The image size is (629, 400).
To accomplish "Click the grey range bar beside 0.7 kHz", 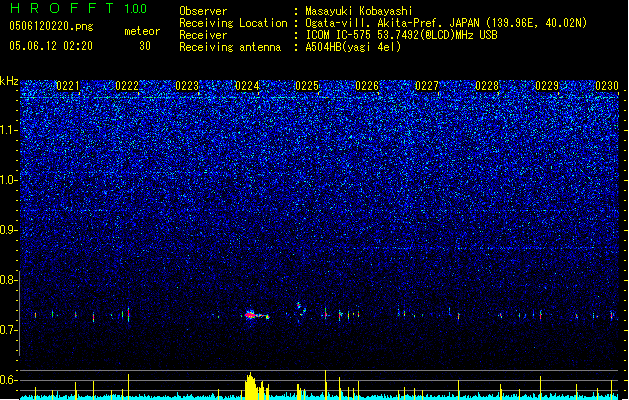I will [x=20, y=313].
